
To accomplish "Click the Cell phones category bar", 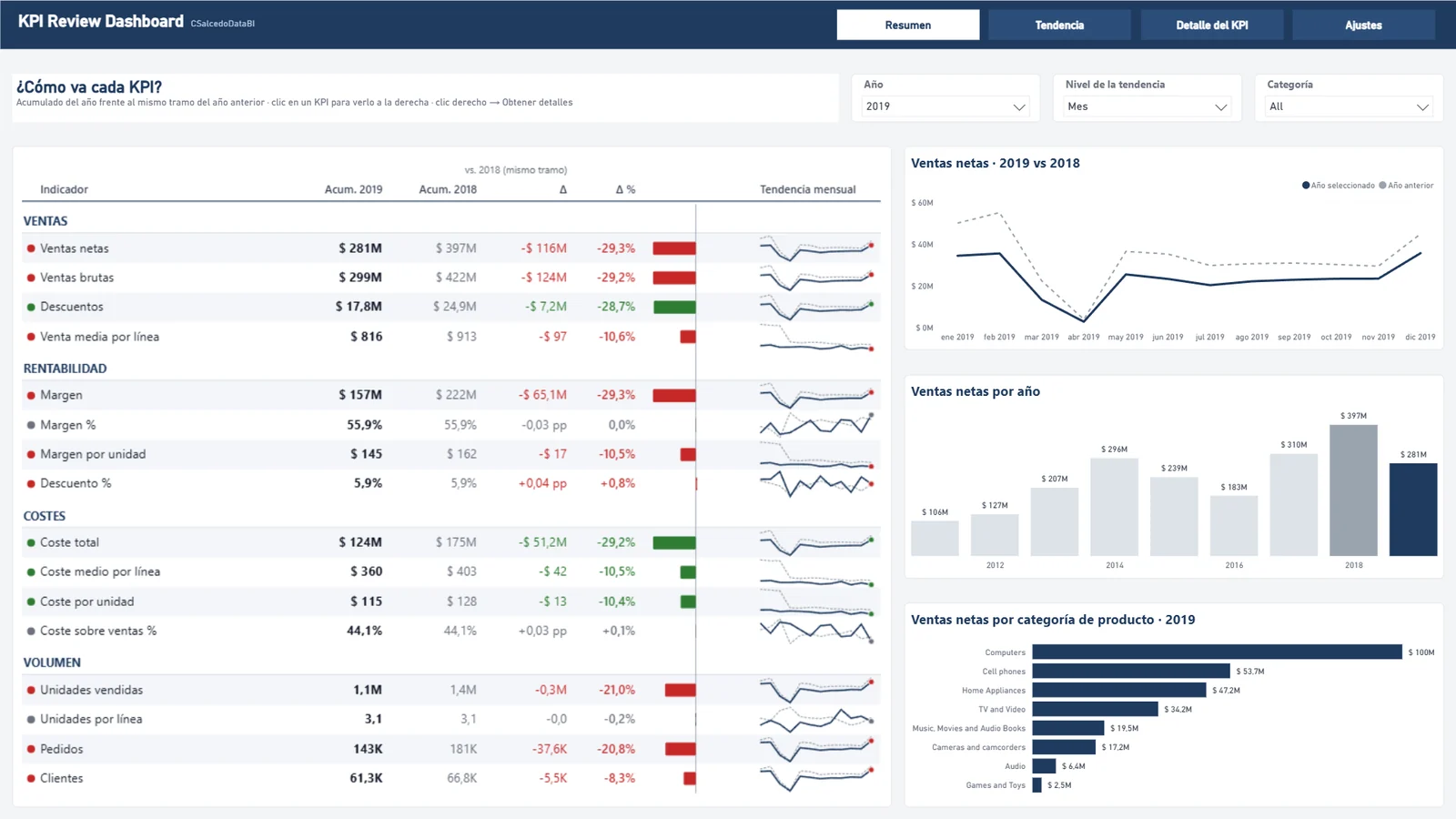I will point(1131,671).
